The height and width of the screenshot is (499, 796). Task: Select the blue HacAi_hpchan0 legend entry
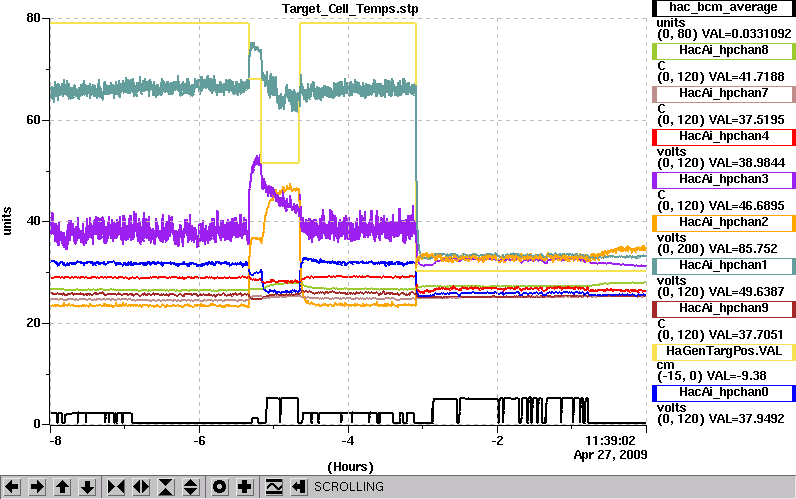coord(723,393)
